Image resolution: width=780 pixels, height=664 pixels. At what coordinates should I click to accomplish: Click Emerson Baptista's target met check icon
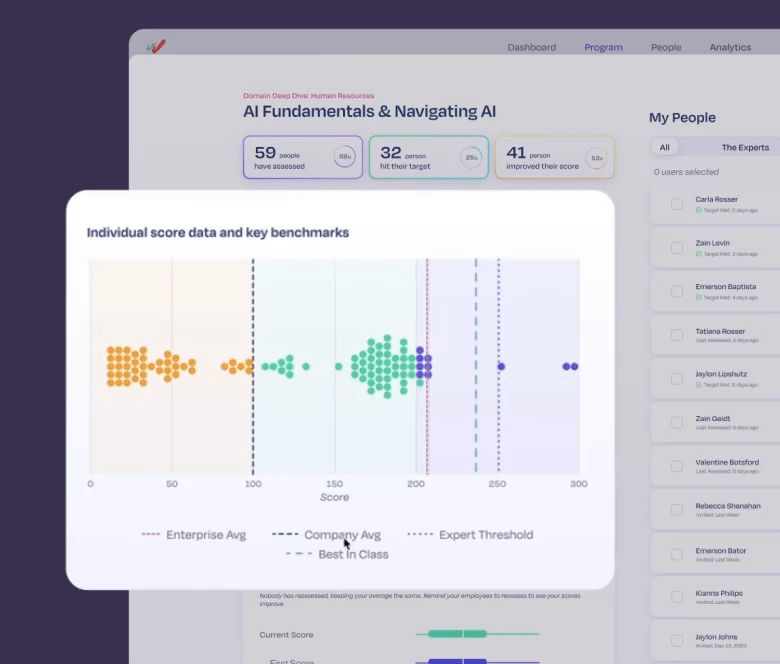(x=698, y=297)
